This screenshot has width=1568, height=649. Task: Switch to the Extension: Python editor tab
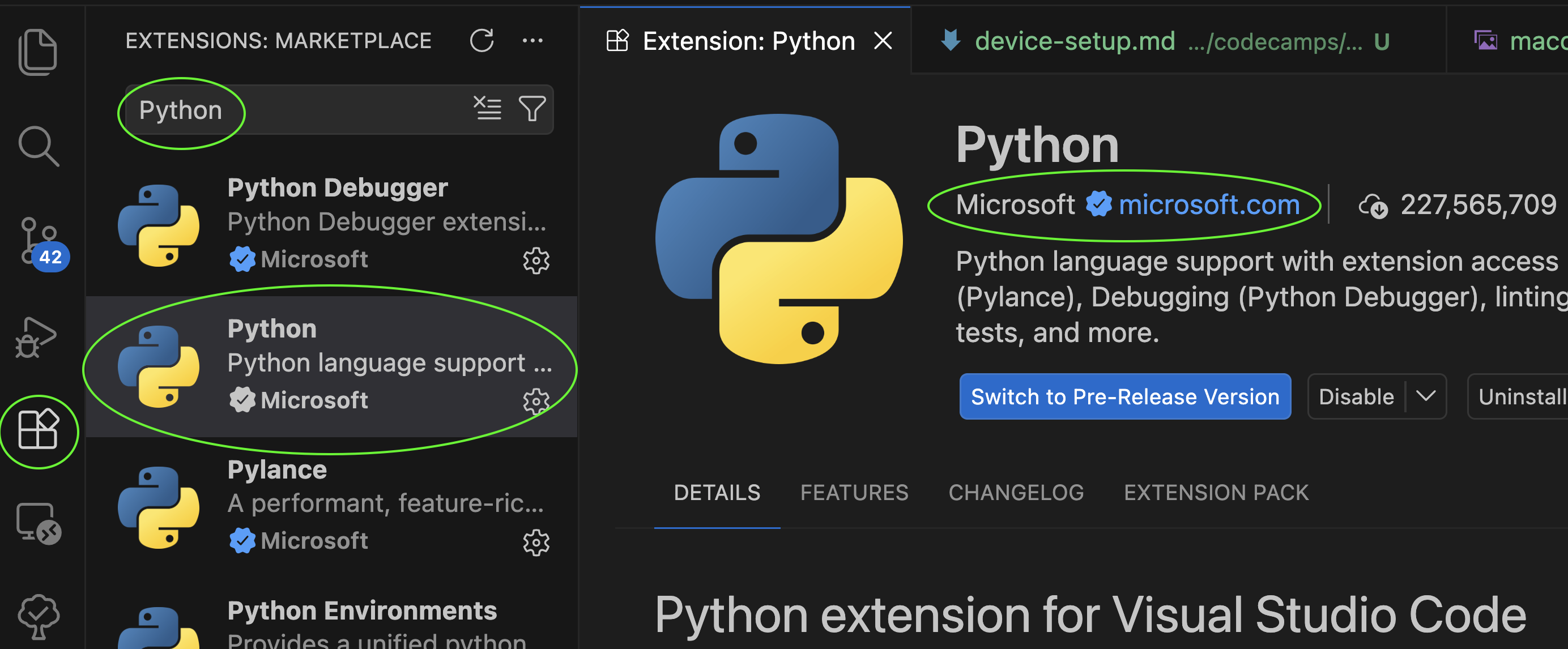point(745,41)
